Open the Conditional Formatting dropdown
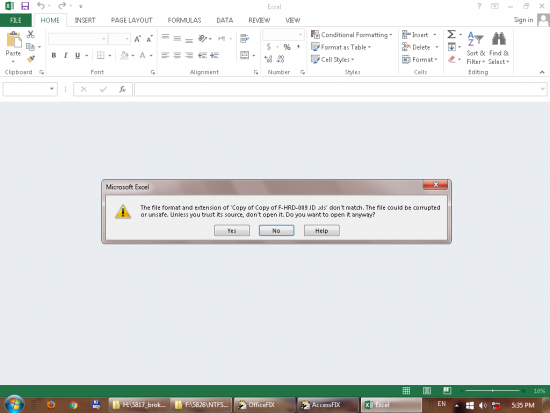The width and height of the screenshot is (550, 413). pos(352,35)
